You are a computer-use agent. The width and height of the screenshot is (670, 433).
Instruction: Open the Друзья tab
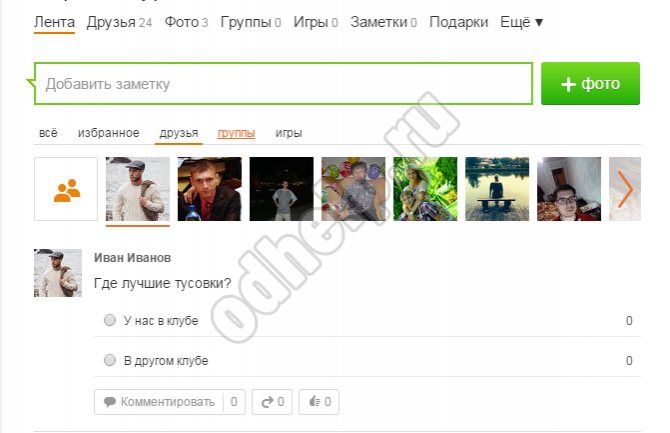[x=119, y=22]
